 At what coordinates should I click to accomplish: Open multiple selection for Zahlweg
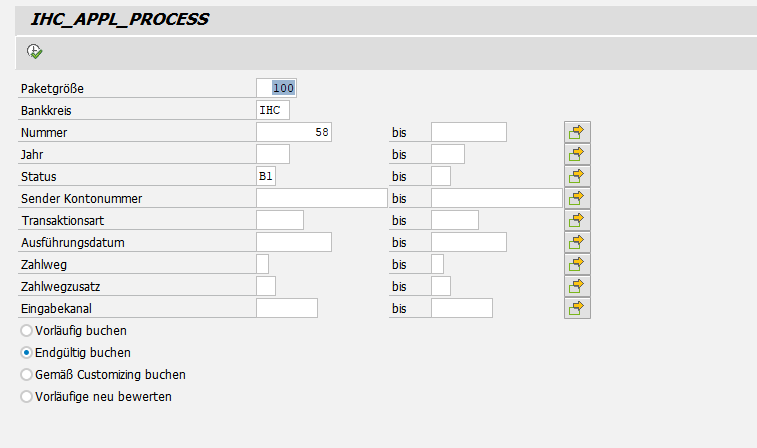tap(577, 264)
